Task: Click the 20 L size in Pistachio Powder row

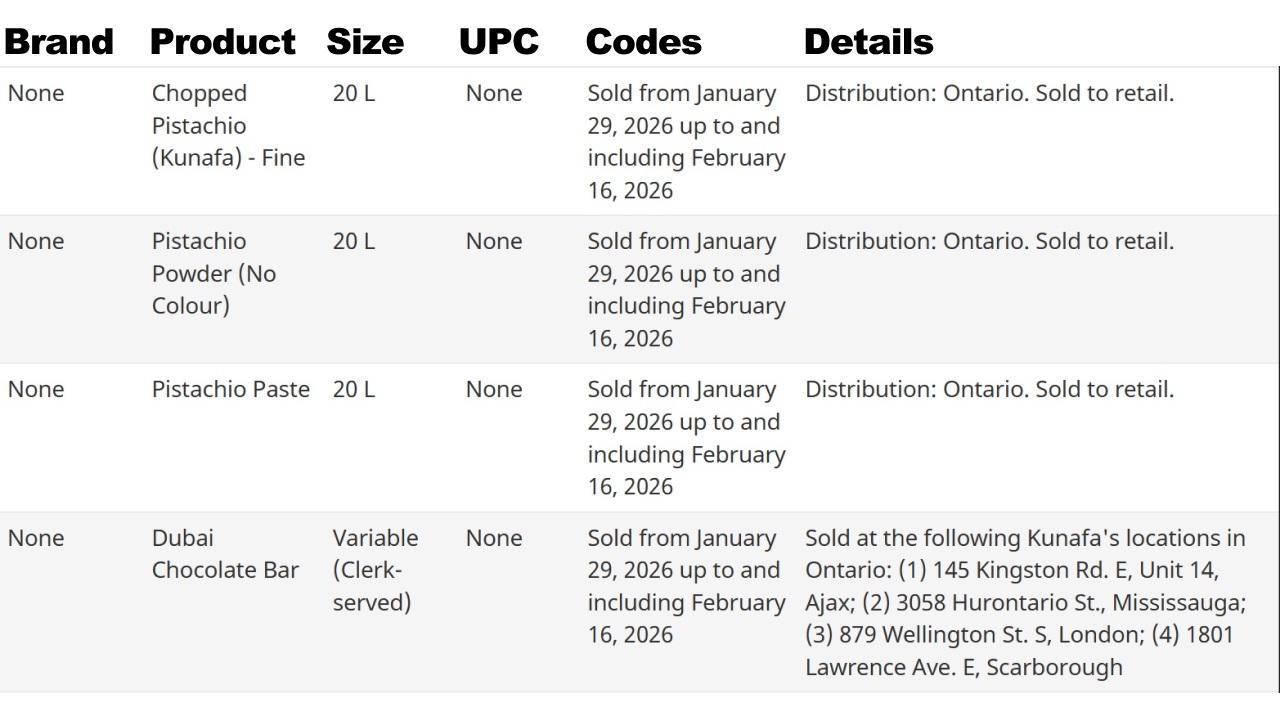Action: 354,241
